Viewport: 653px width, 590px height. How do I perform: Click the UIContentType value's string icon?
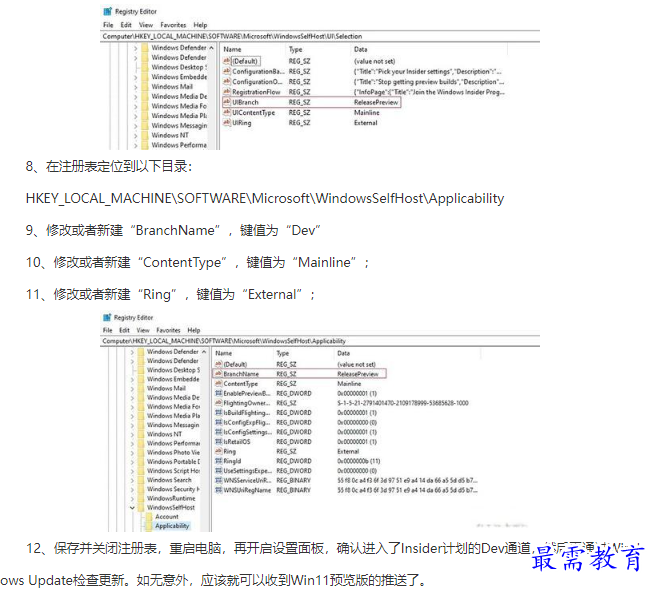pyautogui.click(x=227, y=112)
